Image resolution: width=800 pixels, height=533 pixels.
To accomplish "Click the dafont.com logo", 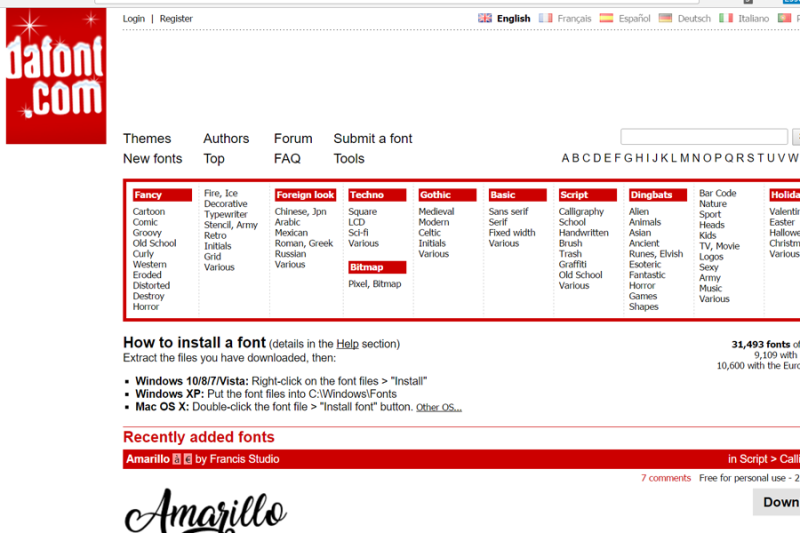I will click(x=56, y=75).
